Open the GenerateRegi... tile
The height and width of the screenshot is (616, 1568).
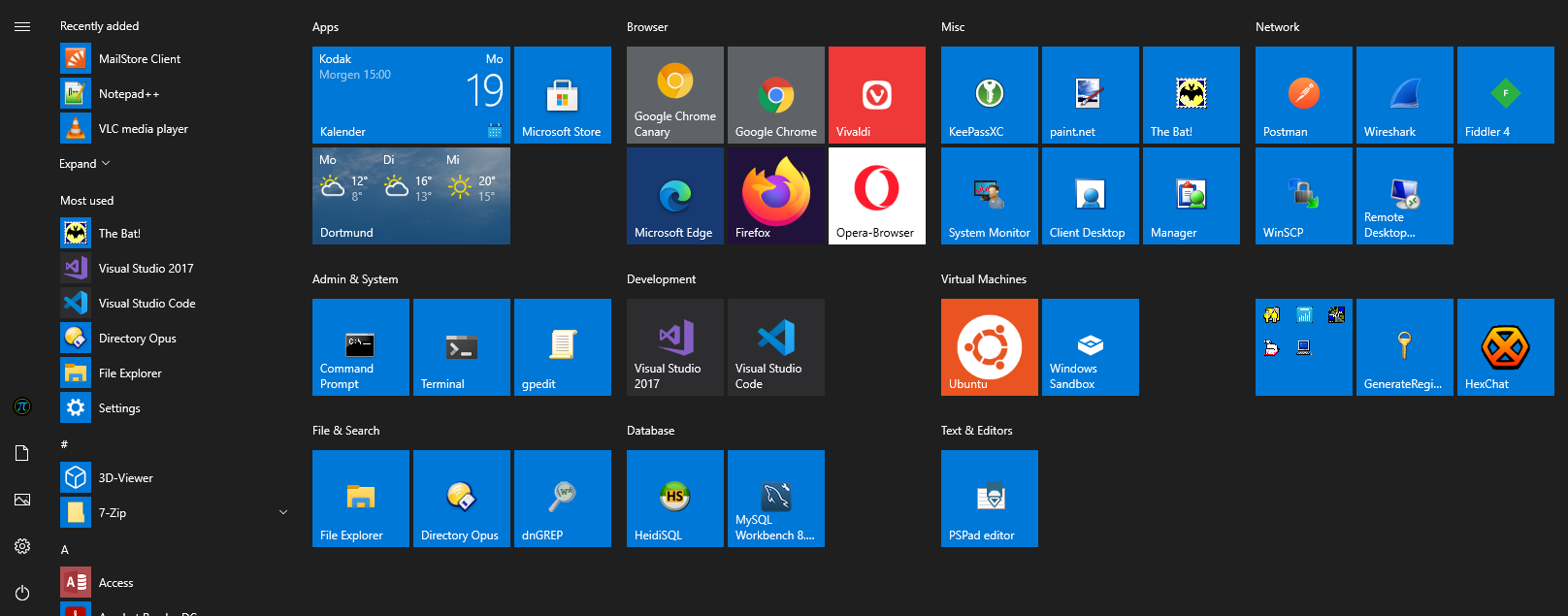pos(1405,347)
